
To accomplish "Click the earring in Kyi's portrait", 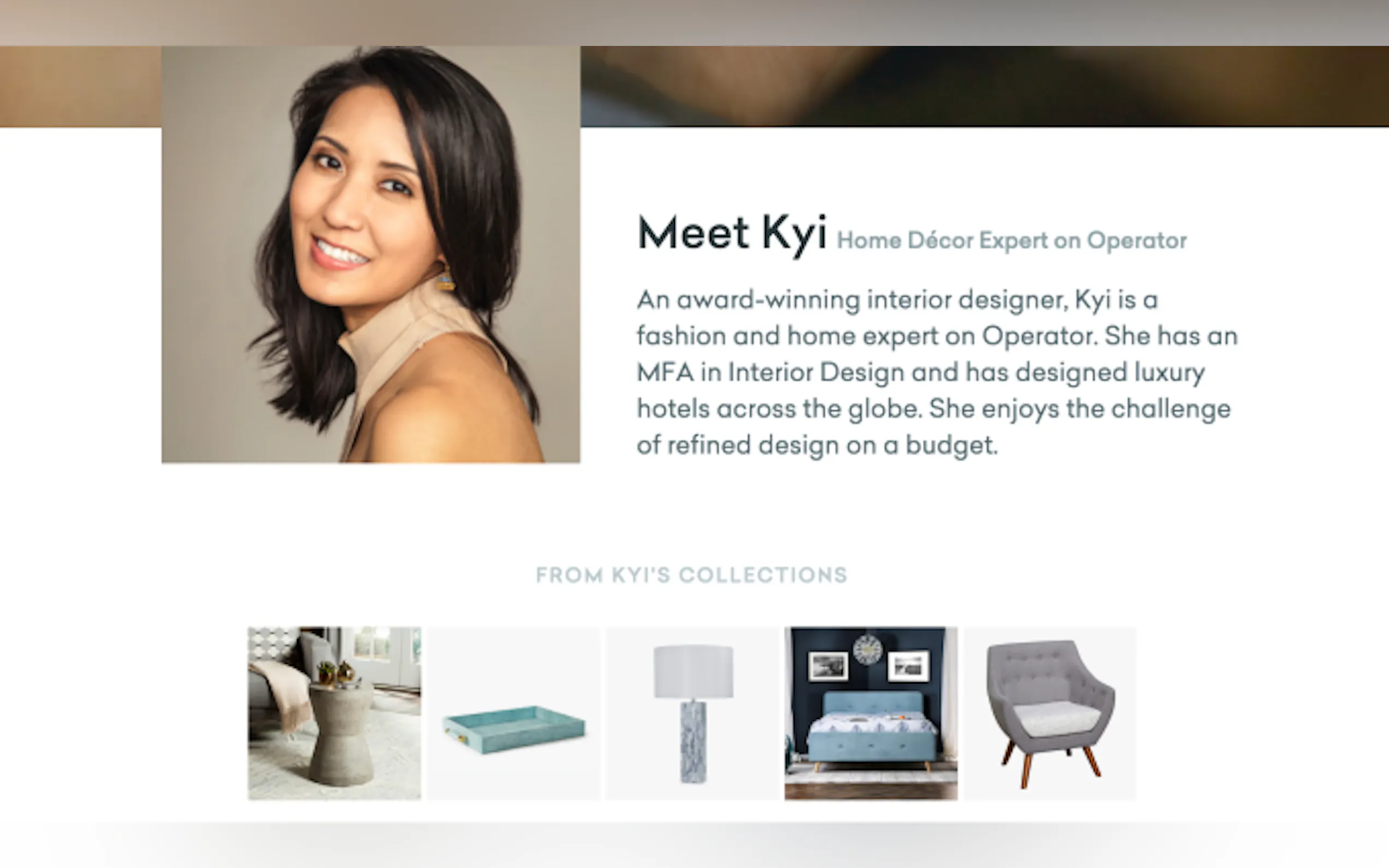I will pos(445,278).
